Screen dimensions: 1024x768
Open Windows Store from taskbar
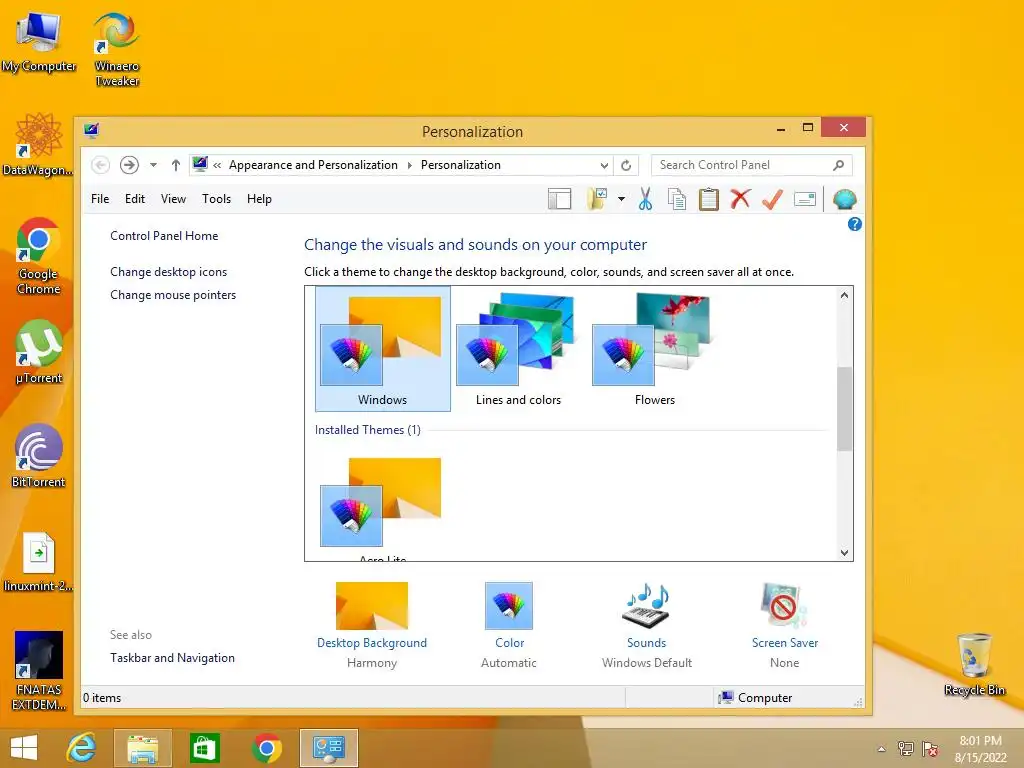click(x=204, y=748)
